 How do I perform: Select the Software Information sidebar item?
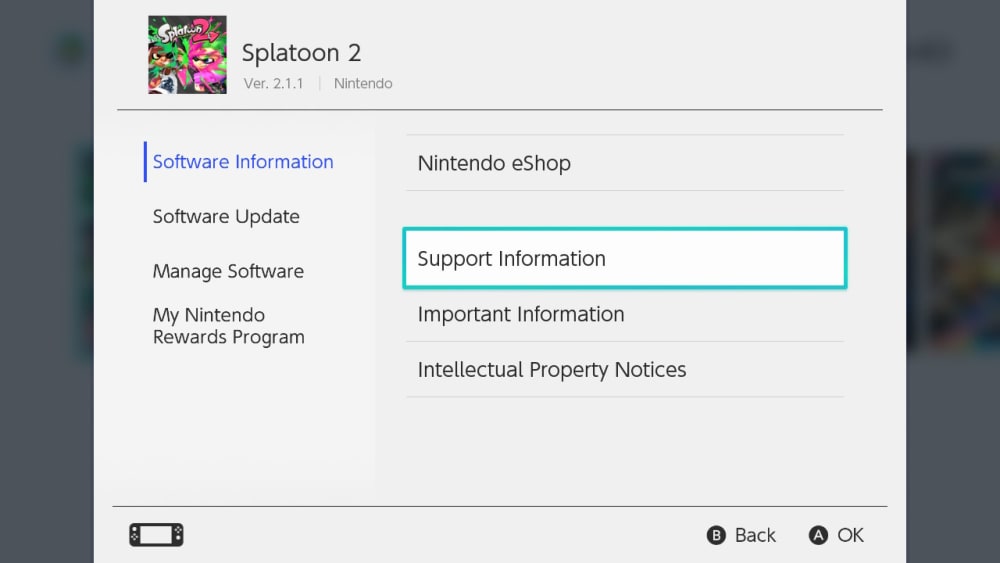click(x=243, y=162)
